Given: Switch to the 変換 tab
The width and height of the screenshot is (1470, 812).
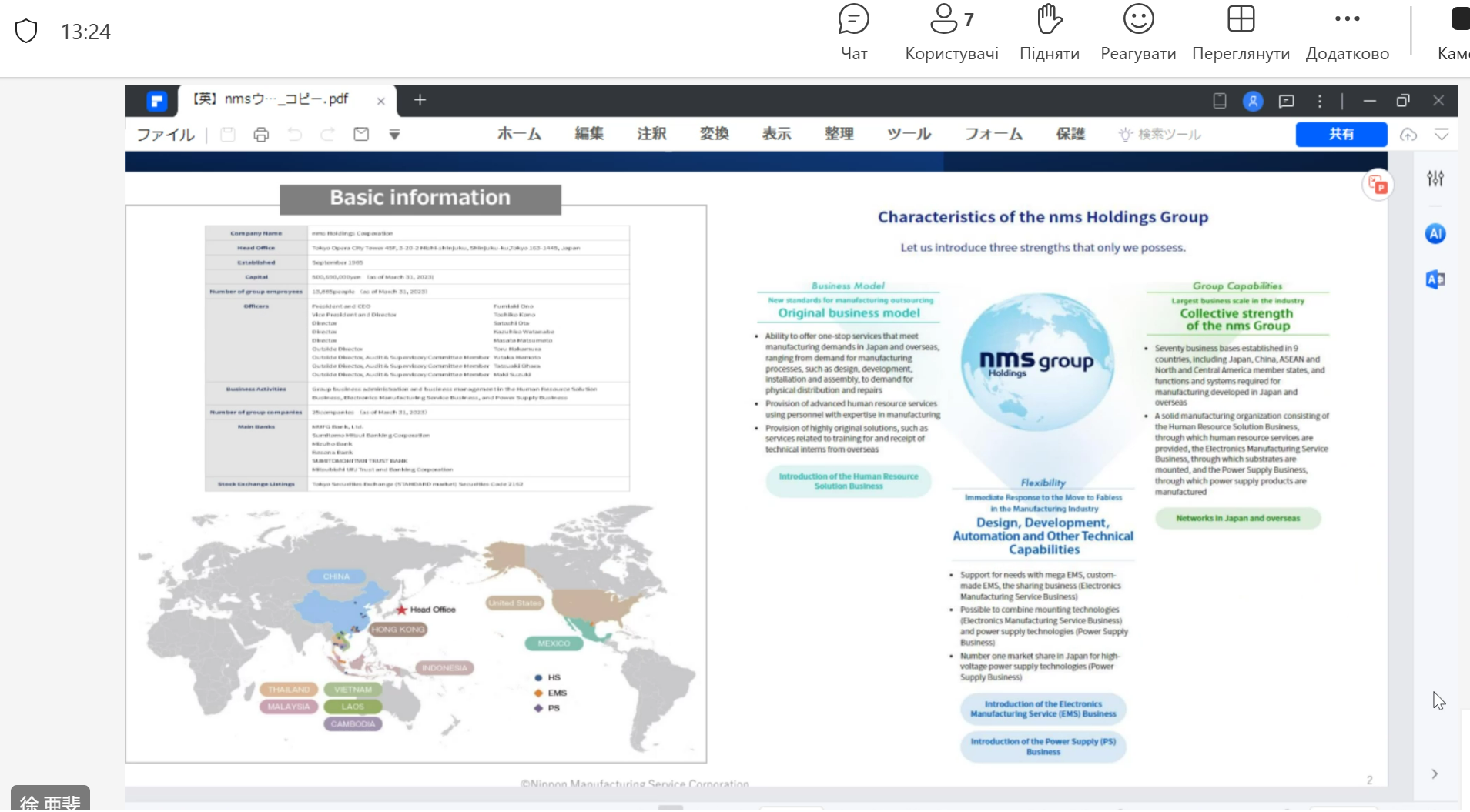Looking at the screenshot, I should click(x=714, y=134).
